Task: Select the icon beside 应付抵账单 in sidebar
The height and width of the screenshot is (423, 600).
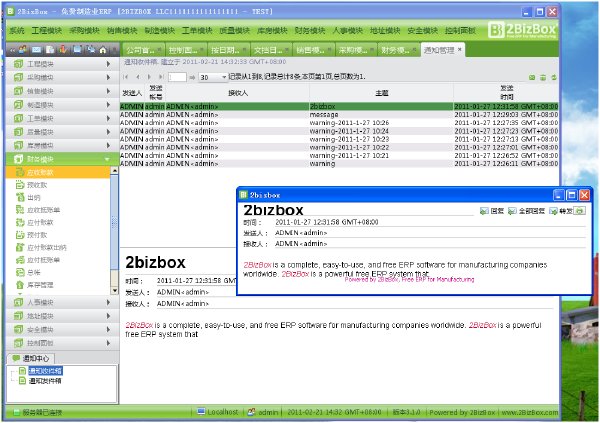Action: pos(20,260)
